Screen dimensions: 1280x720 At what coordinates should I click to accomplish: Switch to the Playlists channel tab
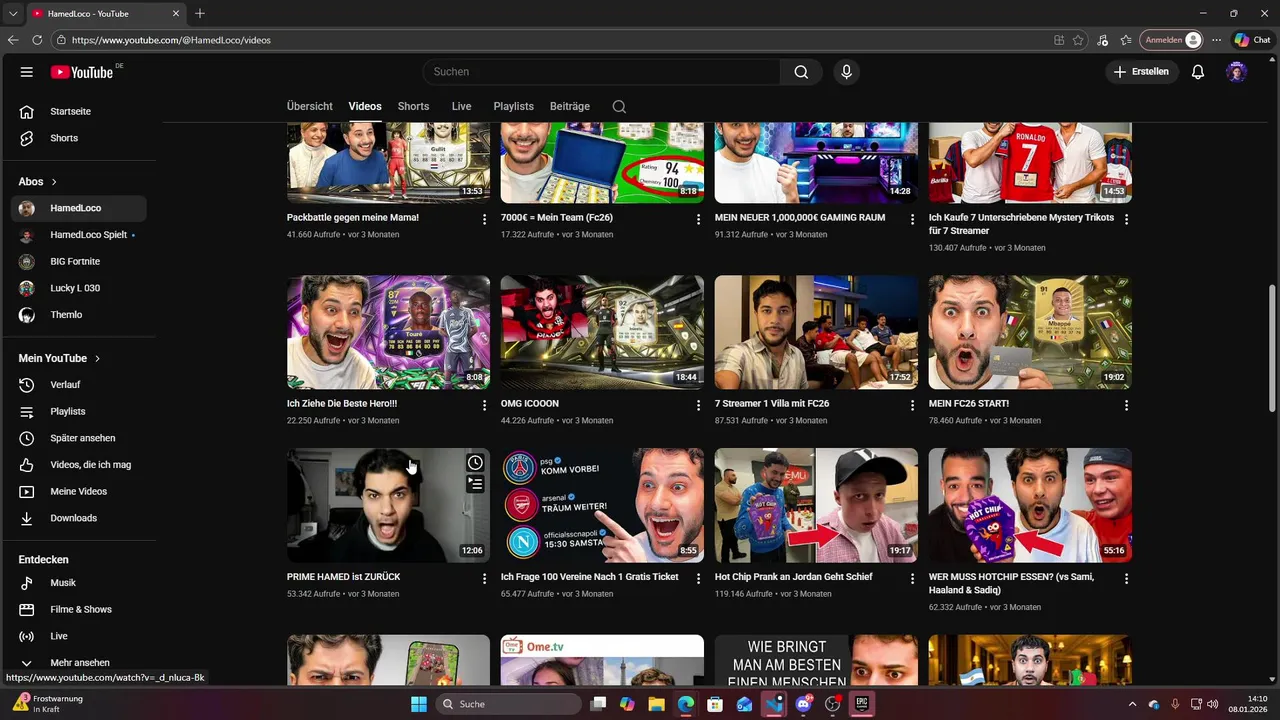[x=513, y=106]
